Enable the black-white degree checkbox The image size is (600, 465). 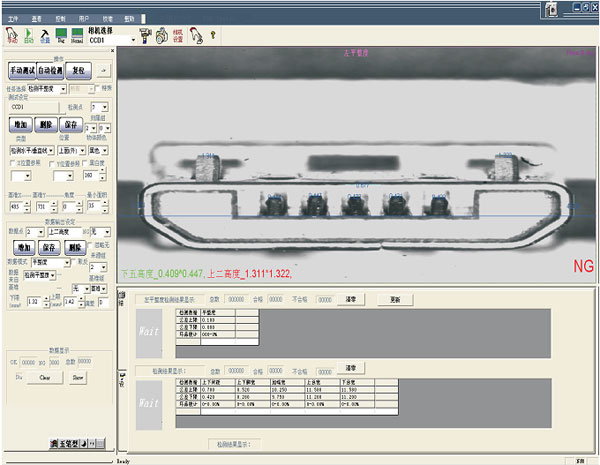tap(89, 161)
